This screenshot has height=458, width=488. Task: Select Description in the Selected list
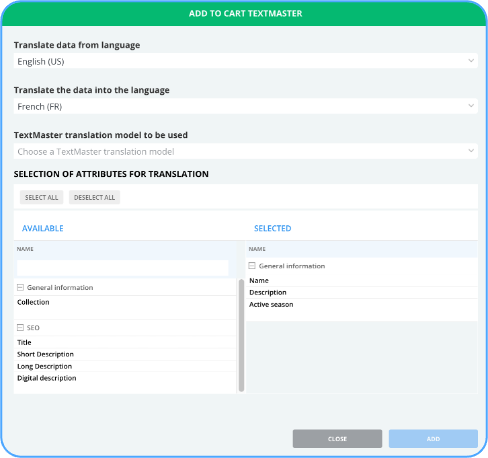(x=268, y=292)
